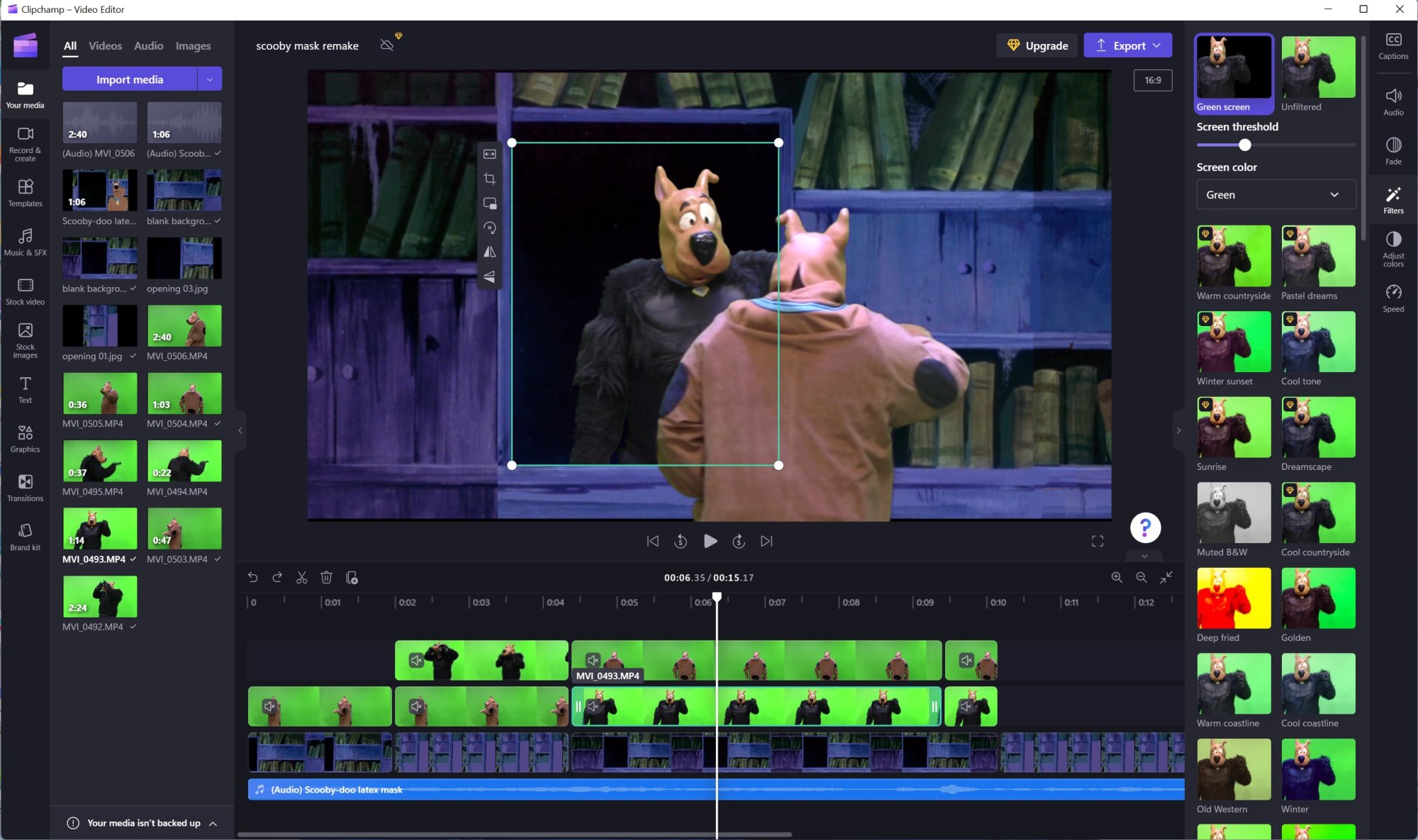
Task: Play the video preview
Action: pos(710,541)
